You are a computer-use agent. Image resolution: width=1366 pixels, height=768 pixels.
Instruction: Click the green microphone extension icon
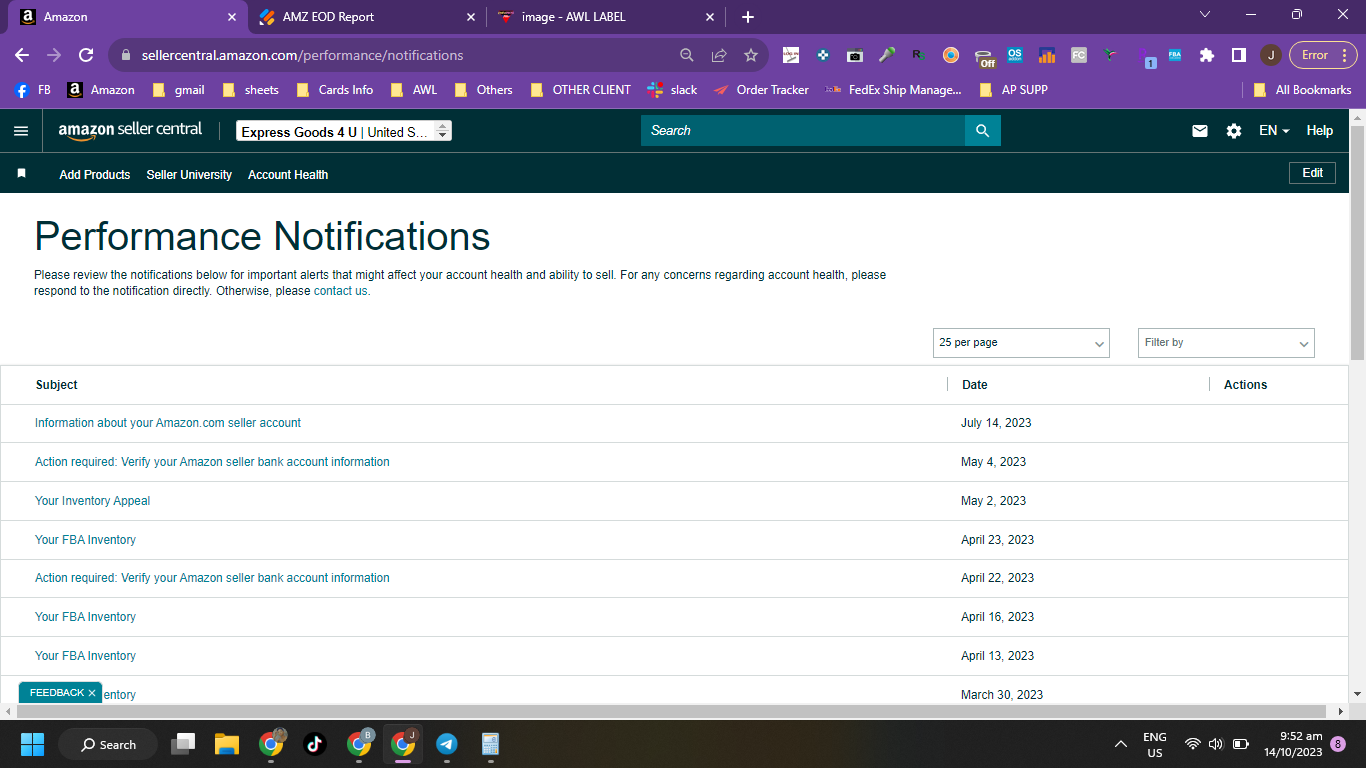pyautogui.click(x=887, y=55)
